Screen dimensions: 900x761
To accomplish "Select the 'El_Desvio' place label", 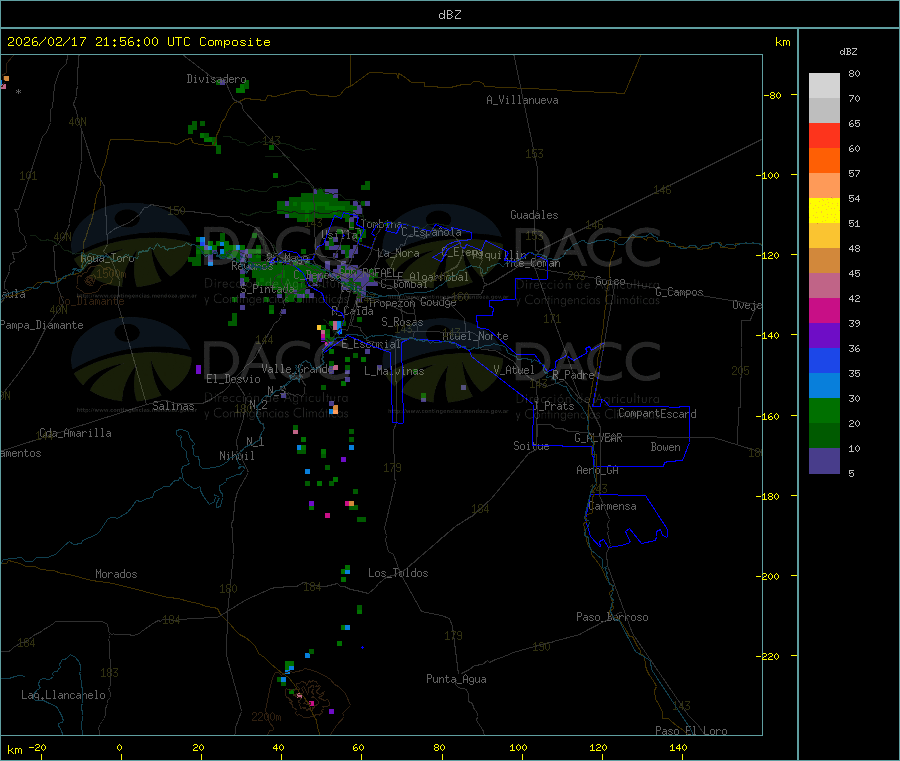I will pyautogui.click(x=233, y=379).
